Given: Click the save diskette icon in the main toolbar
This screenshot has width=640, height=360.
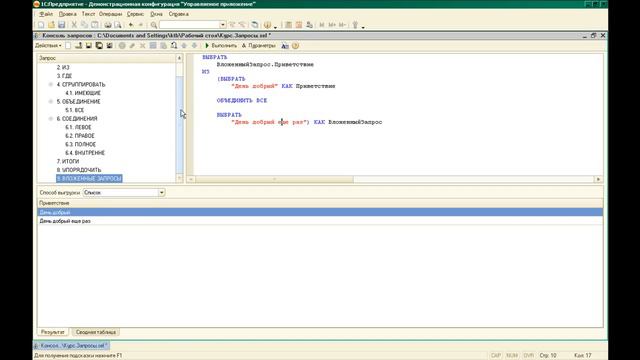Looking at the screenshot, I should coord(62,25).
